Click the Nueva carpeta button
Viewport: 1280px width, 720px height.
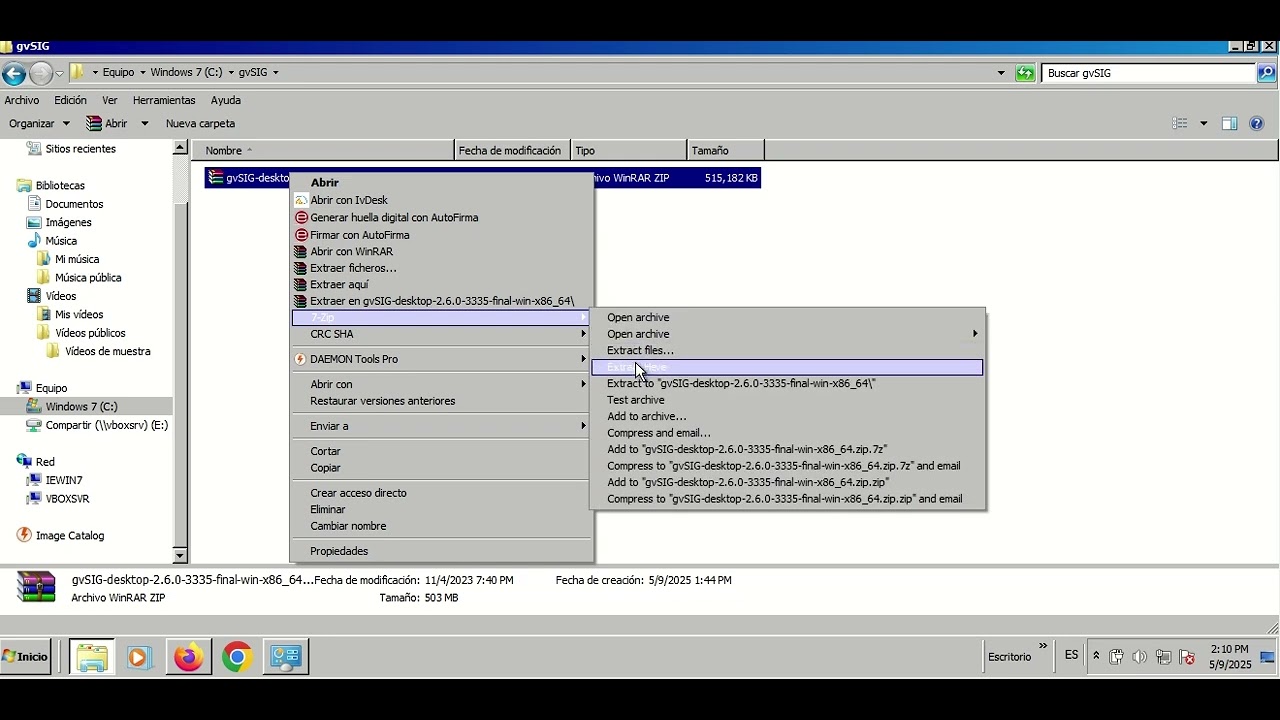tap(200, 124)
